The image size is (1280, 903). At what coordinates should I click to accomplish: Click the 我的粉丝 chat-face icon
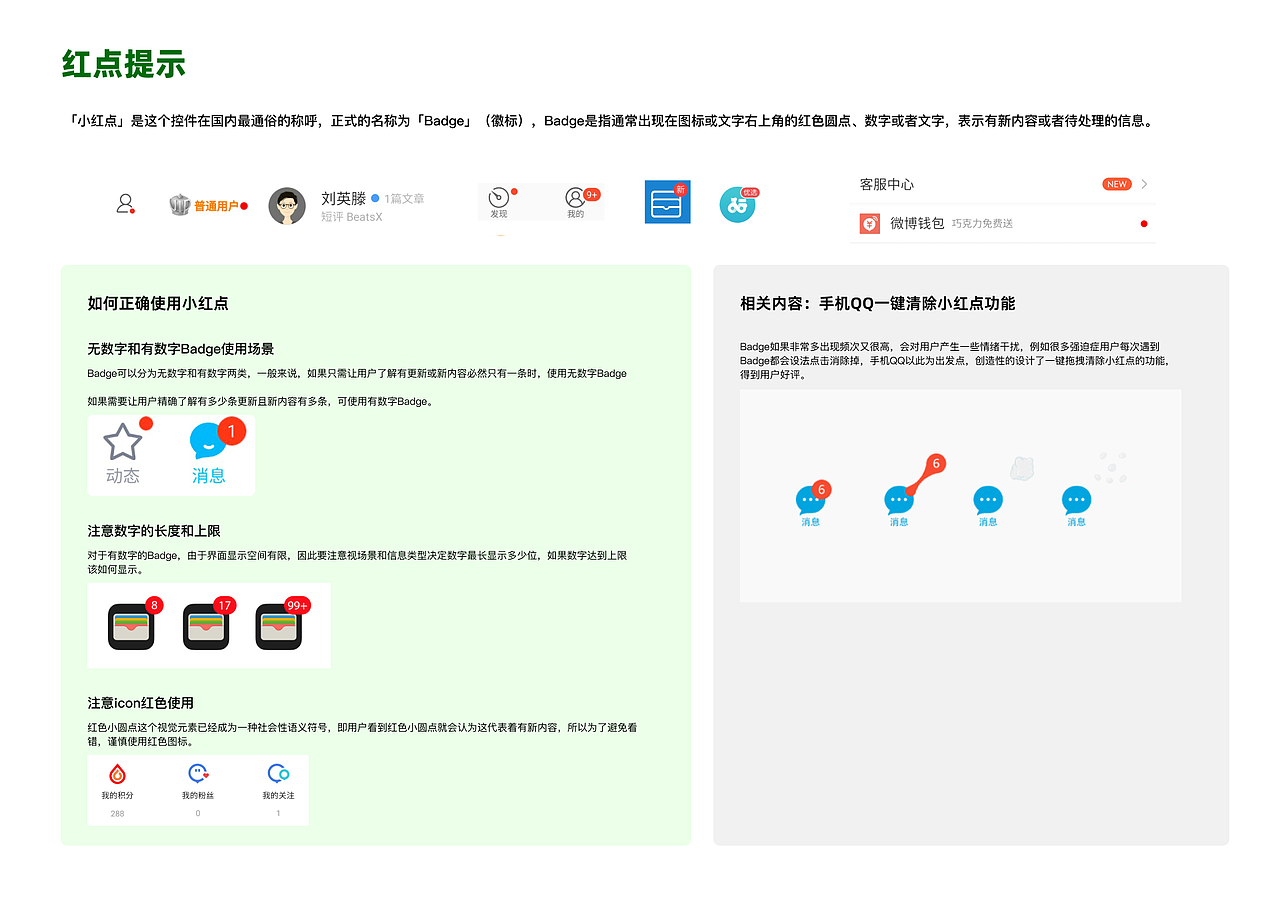pyautogui.click(x=197, y=774)
